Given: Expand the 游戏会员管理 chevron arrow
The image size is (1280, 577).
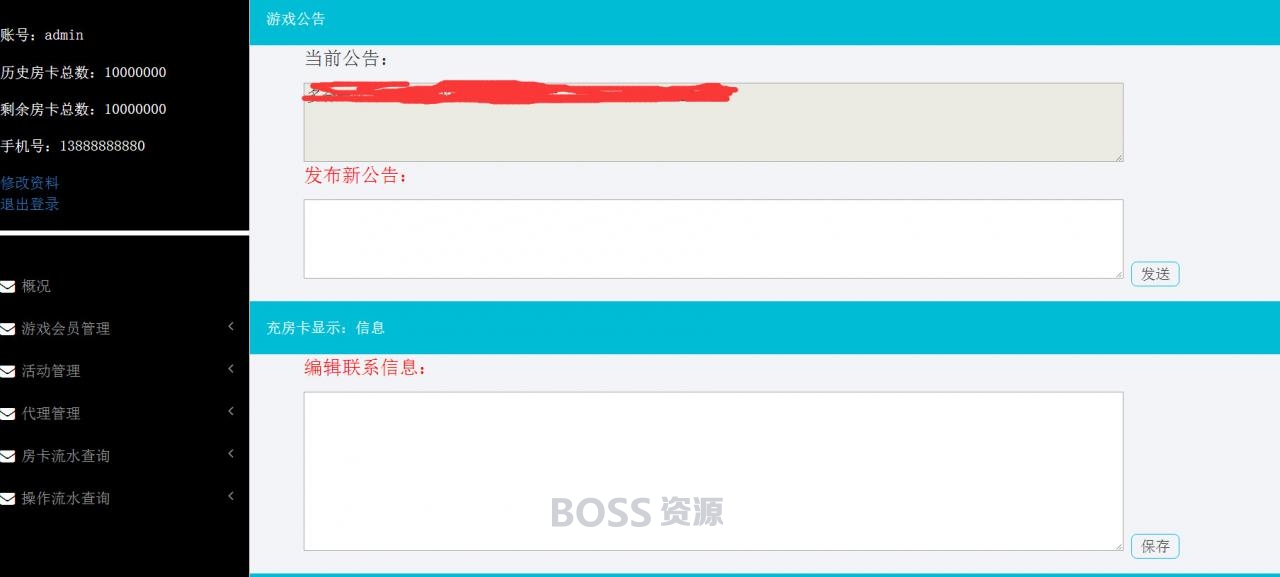Looking at the screenshot, I should 231,326.
